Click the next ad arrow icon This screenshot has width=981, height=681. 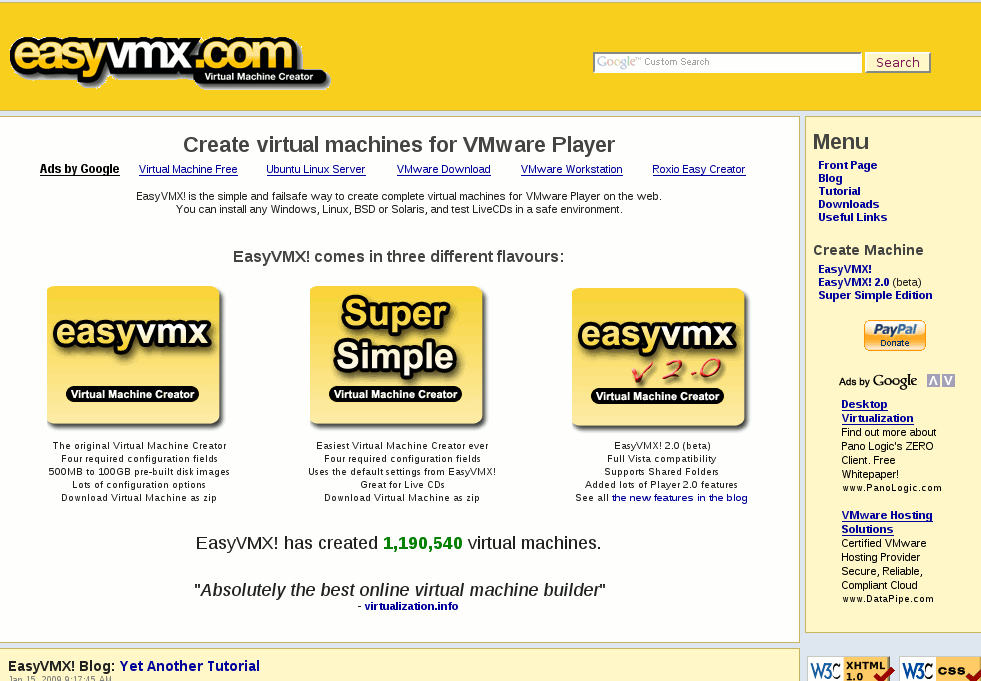tap(948, 381)
